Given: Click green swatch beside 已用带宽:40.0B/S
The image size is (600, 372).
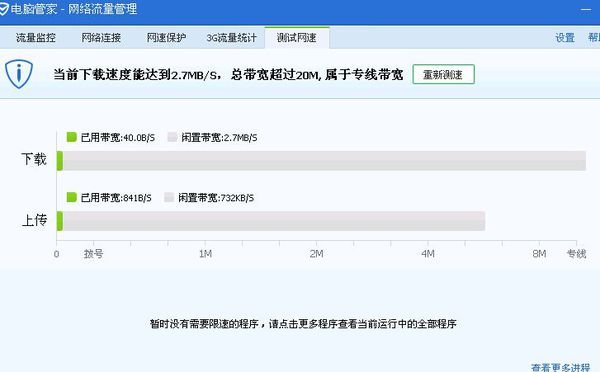Looking at the screenshot, I should click(x=72, y=137).
